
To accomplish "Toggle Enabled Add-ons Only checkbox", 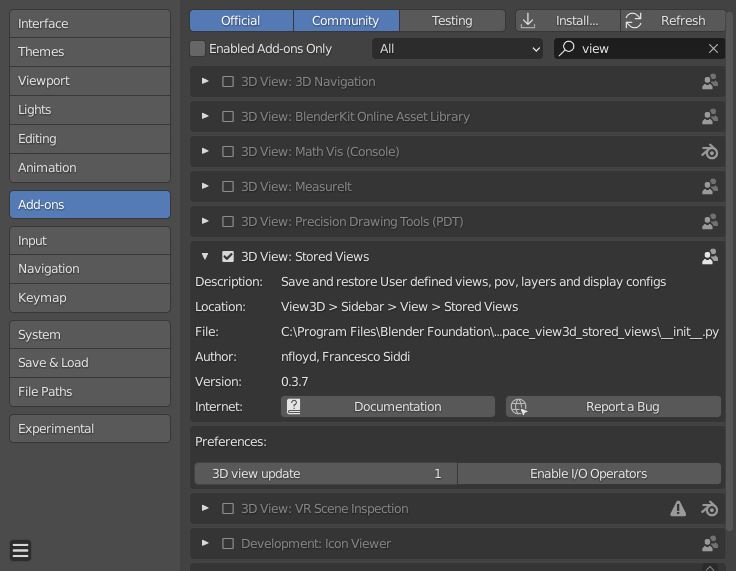I will tap(198, 48).
